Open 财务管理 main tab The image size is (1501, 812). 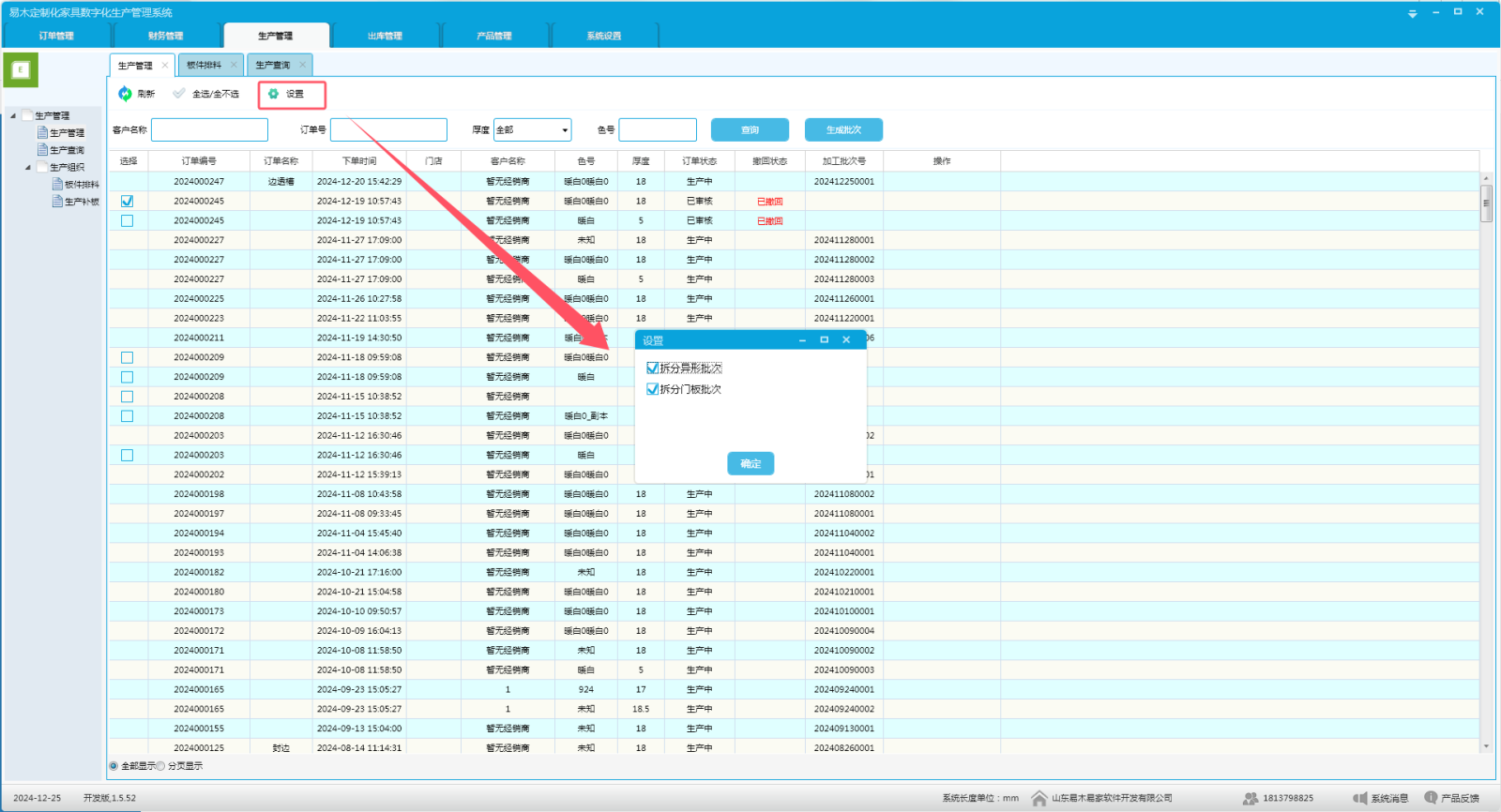(166, 36)
